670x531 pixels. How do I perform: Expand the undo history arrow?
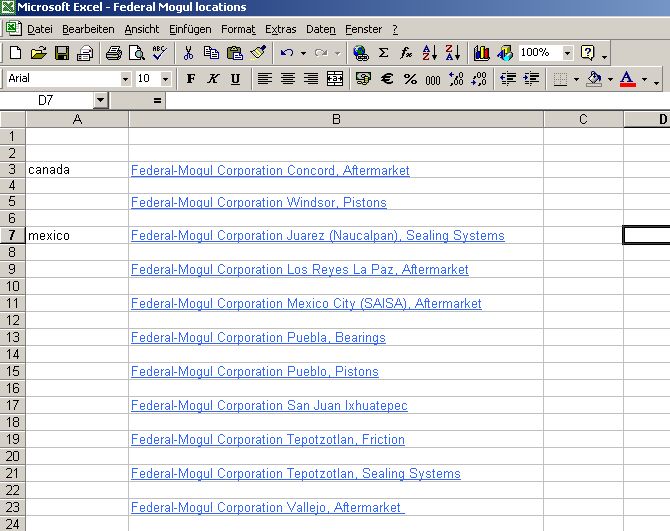click(303, 53)
